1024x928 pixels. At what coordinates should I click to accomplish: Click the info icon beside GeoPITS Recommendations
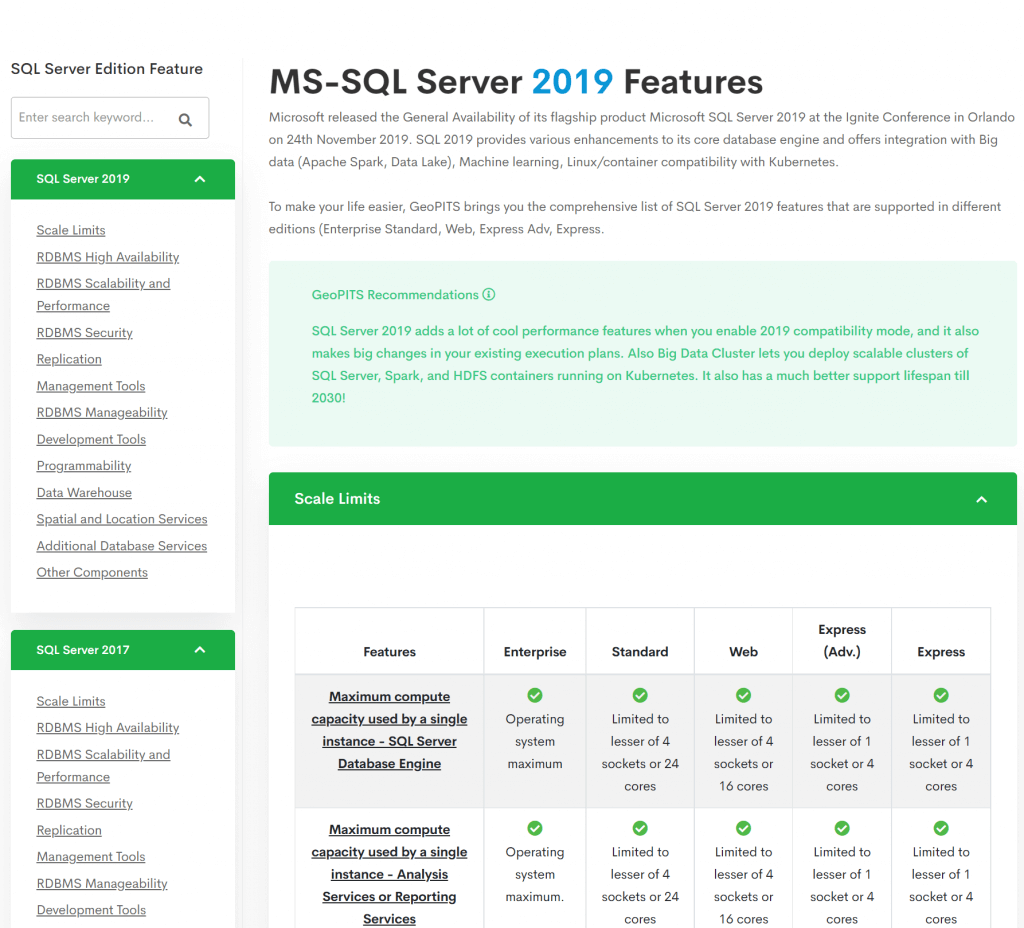pos(488,295)
